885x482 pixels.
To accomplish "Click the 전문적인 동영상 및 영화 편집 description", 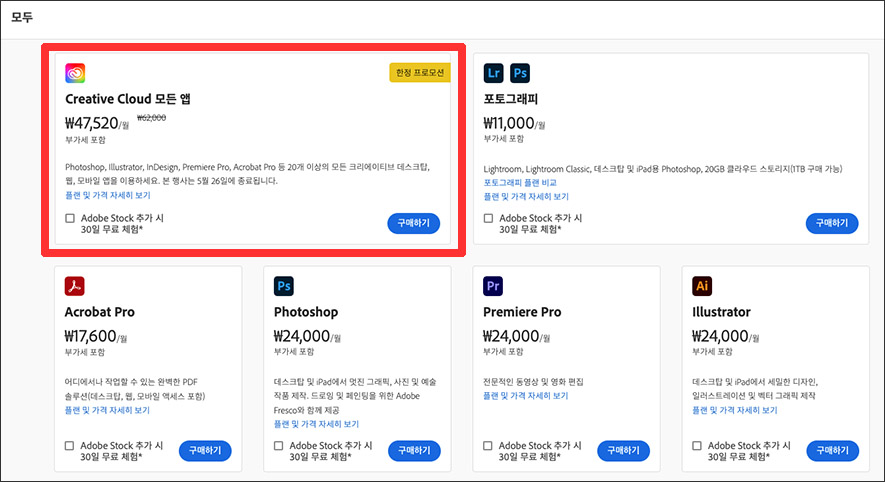I will [533, 382].
